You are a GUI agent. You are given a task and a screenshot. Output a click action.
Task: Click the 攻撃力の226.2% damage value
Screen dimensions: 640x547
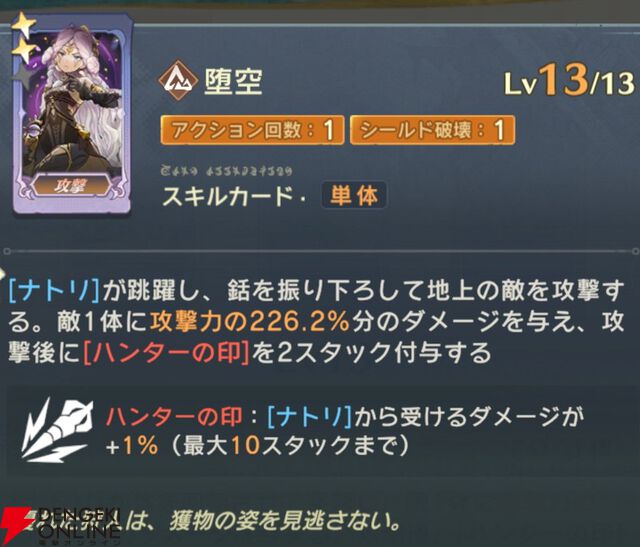coord(250,322)
